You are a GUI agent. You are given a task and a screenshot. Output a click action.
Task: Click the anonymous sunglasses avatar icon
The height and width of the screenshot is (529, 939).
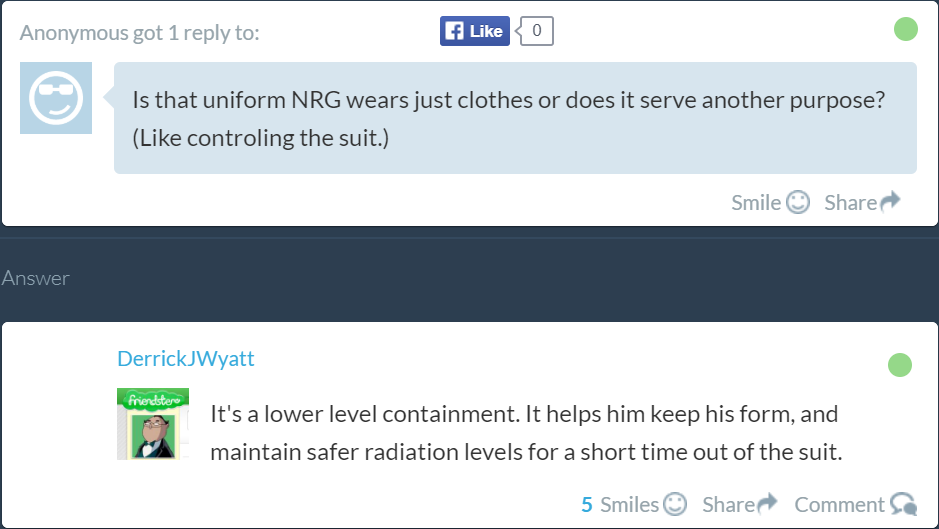56,98
